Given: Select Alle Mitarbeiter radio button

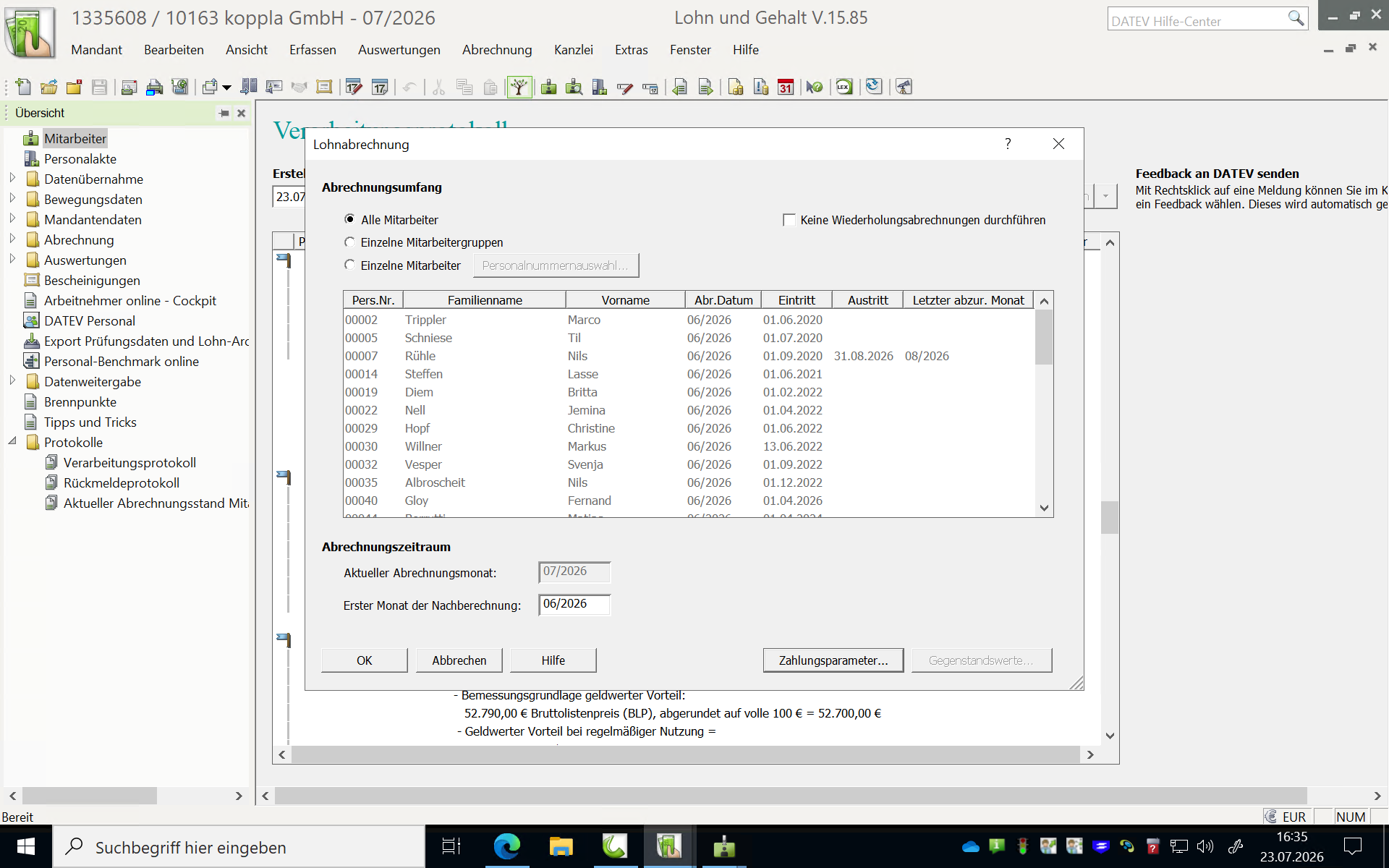Looking at the screenshot, I should pos(349,219).
